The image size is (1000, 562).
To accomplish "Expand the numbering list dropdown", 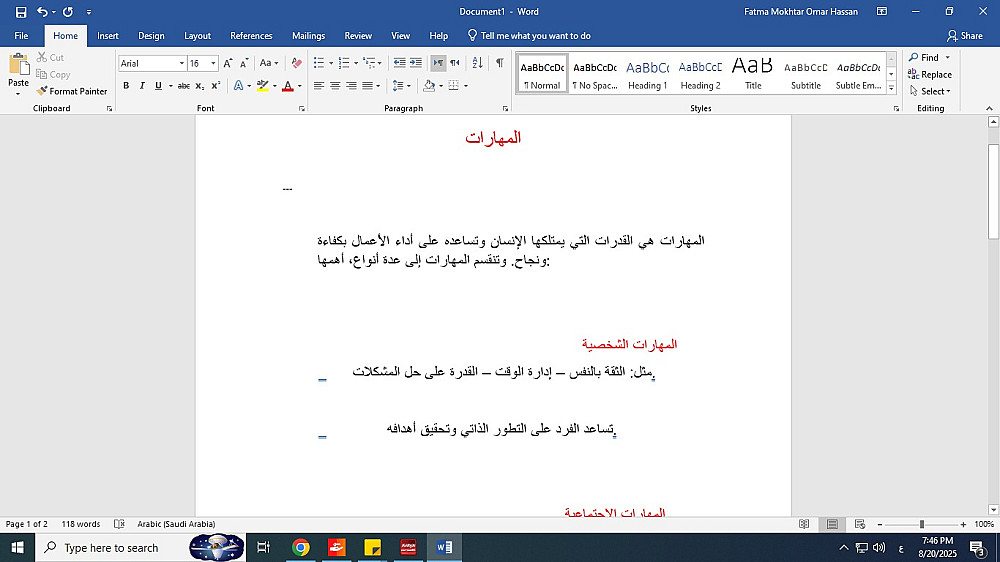I will (x=356, y=63).
